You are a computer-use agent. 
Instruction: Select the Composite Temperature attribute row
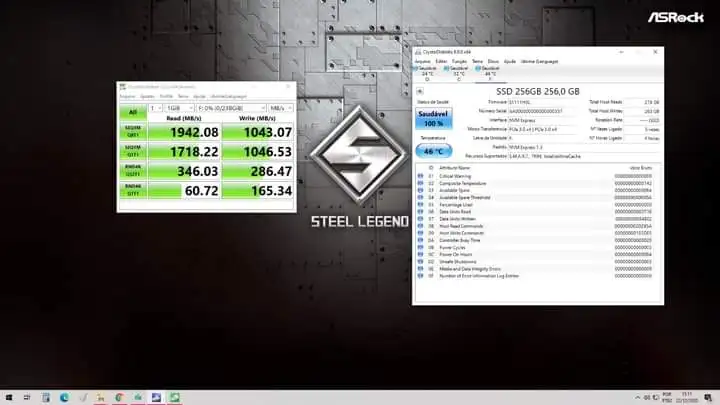click(x=537, y=183)
